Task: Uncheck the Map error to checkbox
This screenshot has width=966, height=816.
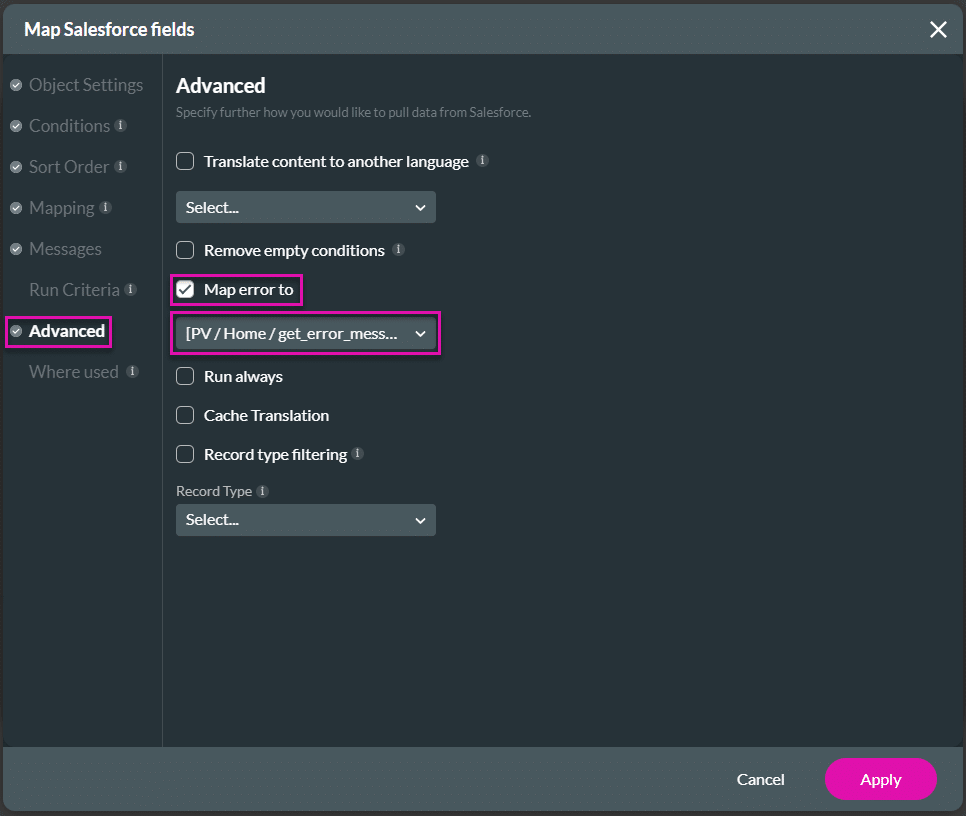Action: pyautogui.click(x=185, y=290)
